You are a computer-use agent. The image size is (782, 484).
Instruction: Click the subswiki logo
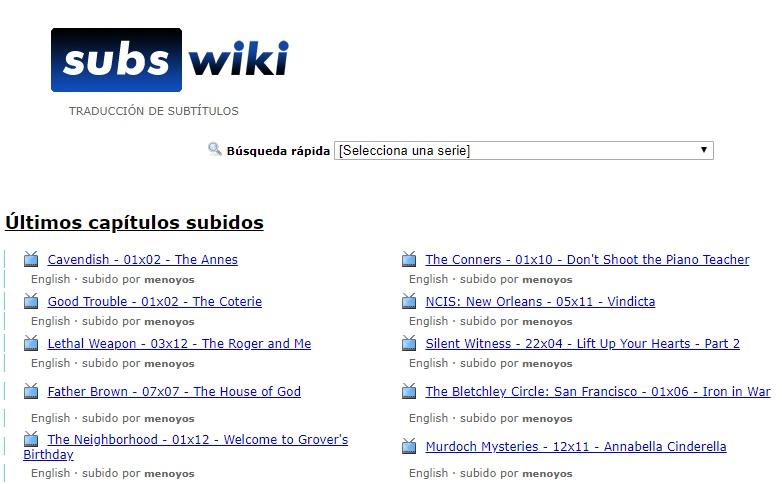170,60
